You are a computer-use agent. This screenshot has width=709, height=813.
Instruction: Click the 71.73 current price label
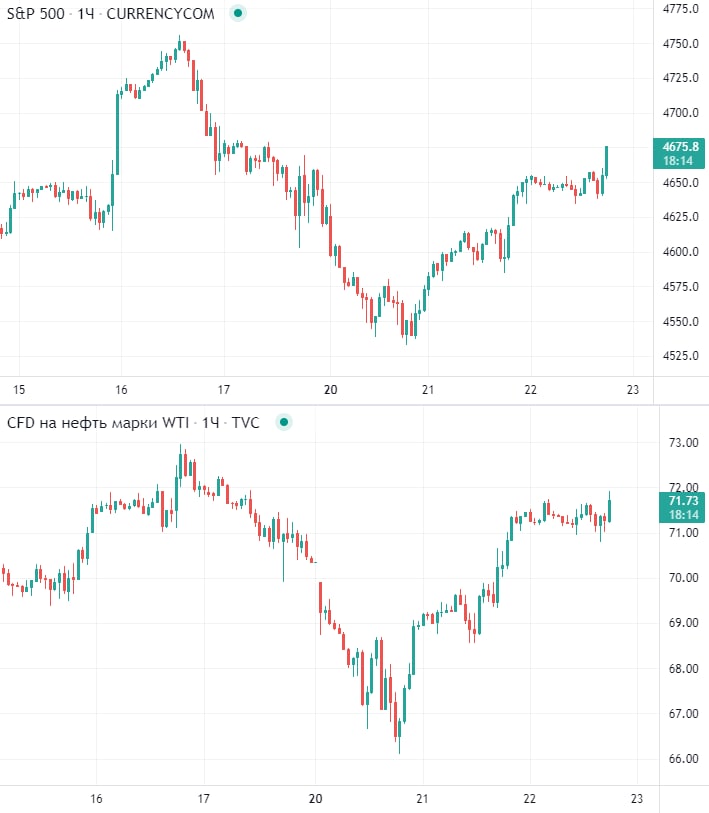(680, 499)
